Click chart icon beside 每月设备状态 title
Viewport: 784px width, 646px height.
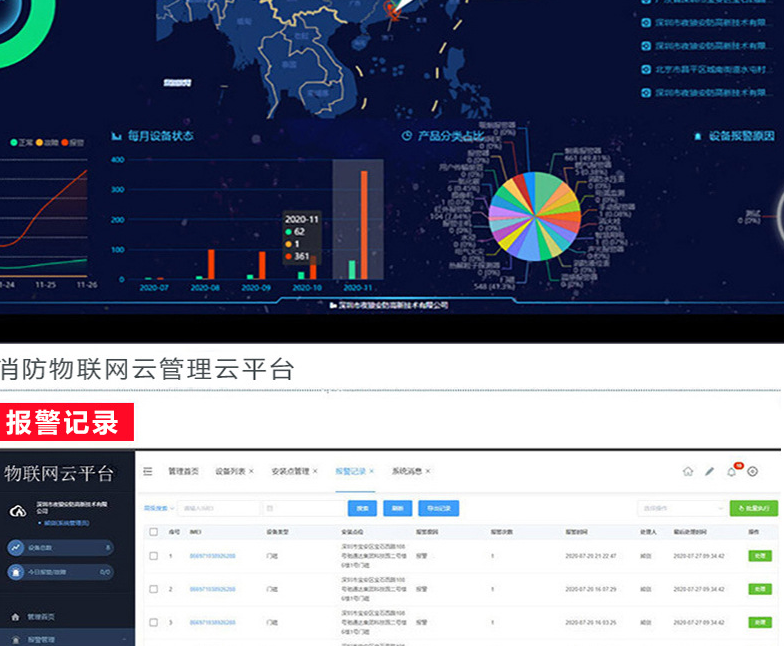[116, 136]
